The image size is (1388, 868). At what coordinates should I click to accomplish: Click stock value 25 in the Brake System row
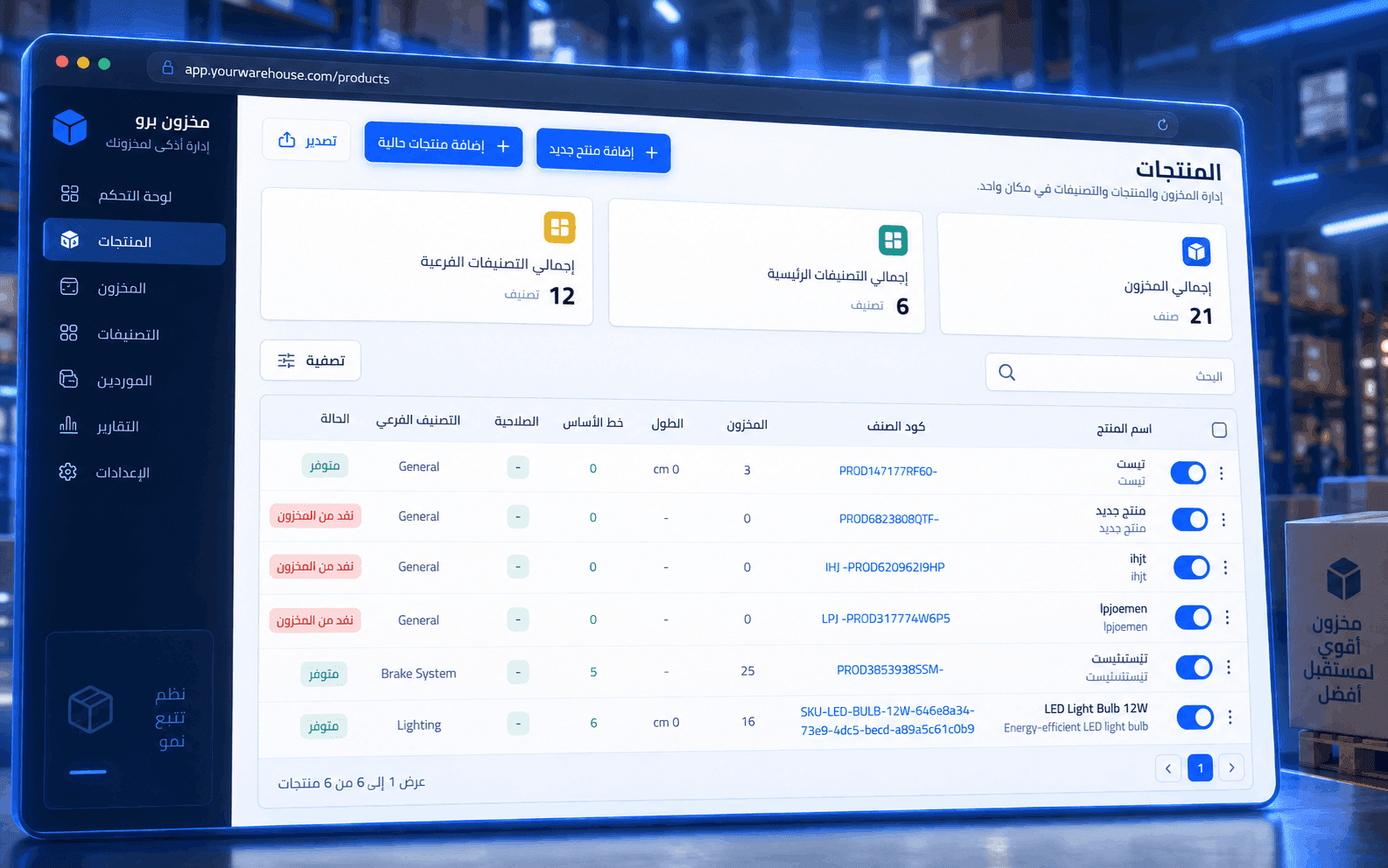pyautogui.click(x=747, y=670)
